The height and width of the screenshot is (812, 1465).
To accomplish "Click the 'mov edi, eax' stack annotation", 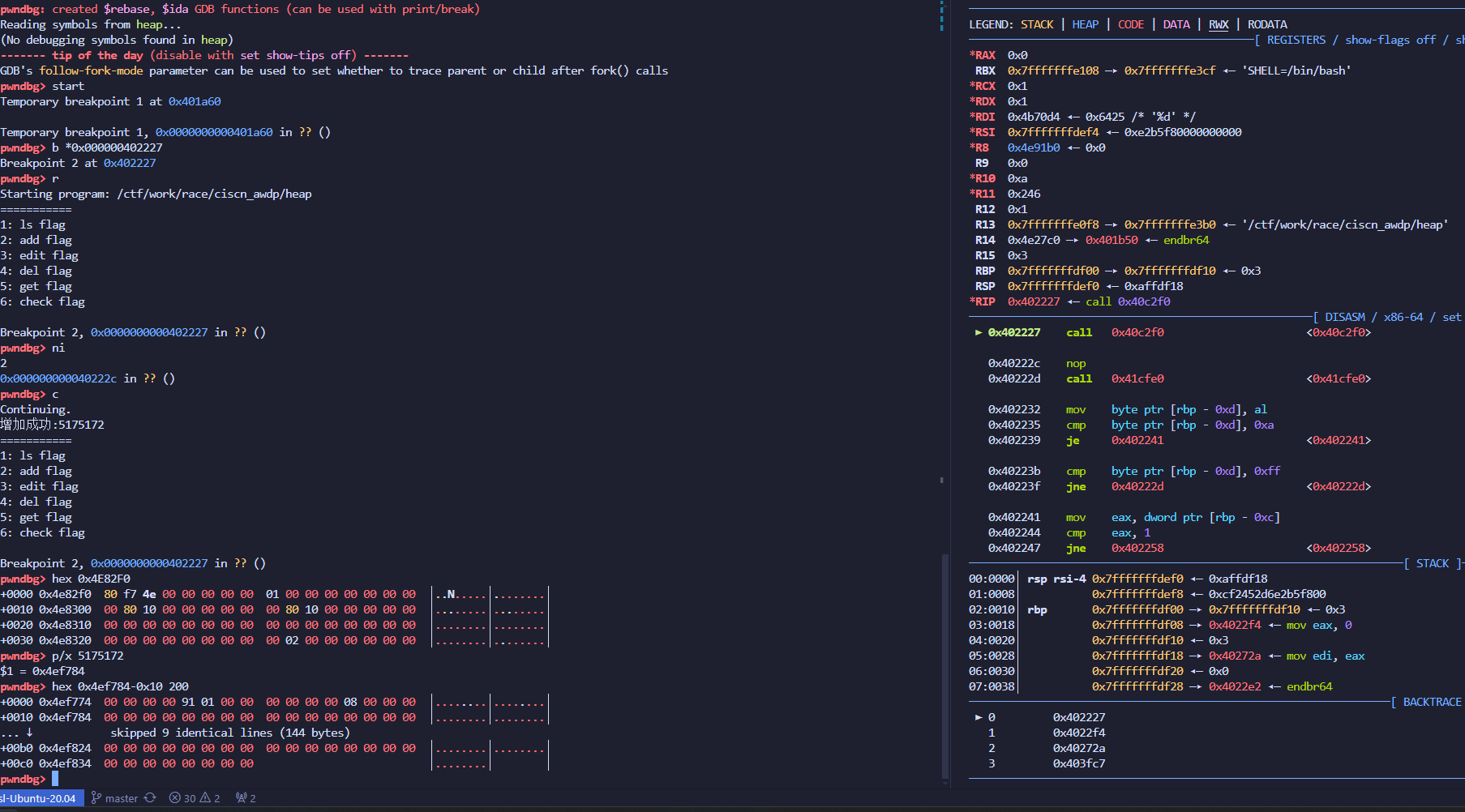I will 1326,656.
